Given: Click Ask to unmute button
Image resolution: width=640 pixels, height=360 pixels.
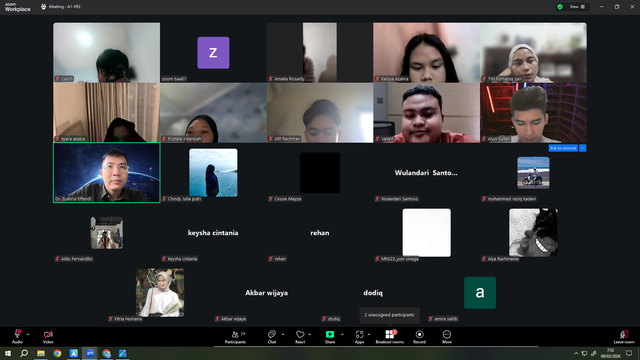Looking at the screenshot, I should [563, 148].
